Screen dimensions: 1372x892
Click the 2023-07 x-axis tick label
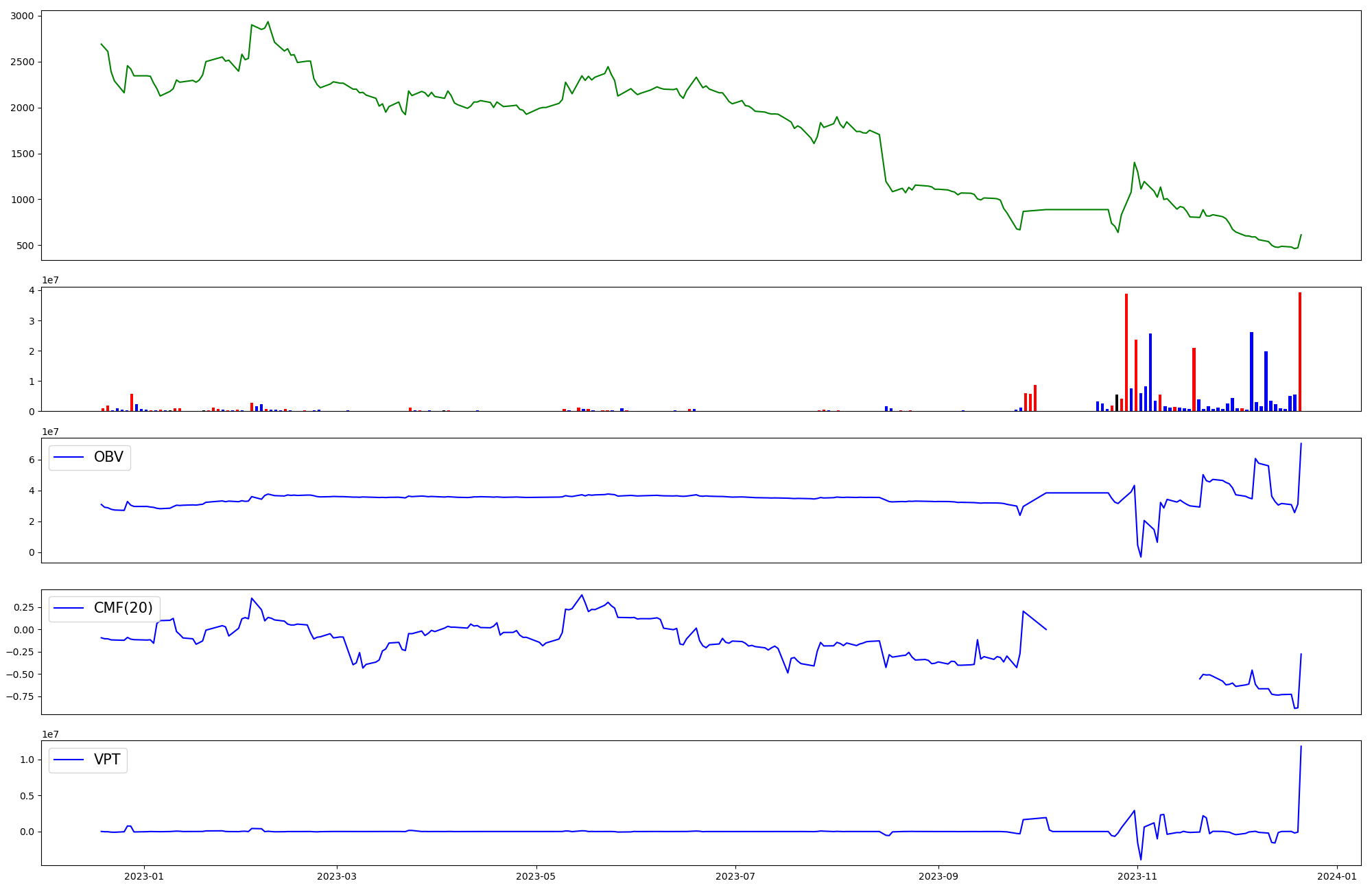tap(735, 876)
